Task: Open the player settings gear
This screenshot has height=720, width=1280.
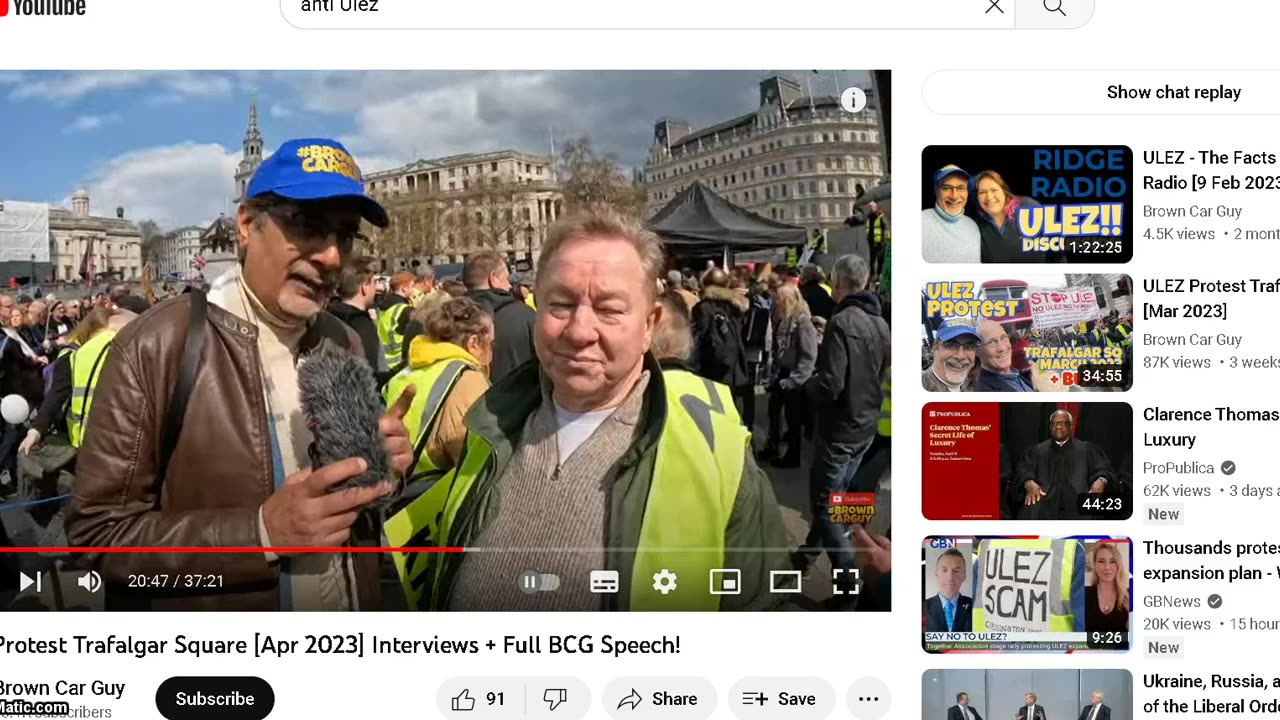Action: [x=665, y=581]
